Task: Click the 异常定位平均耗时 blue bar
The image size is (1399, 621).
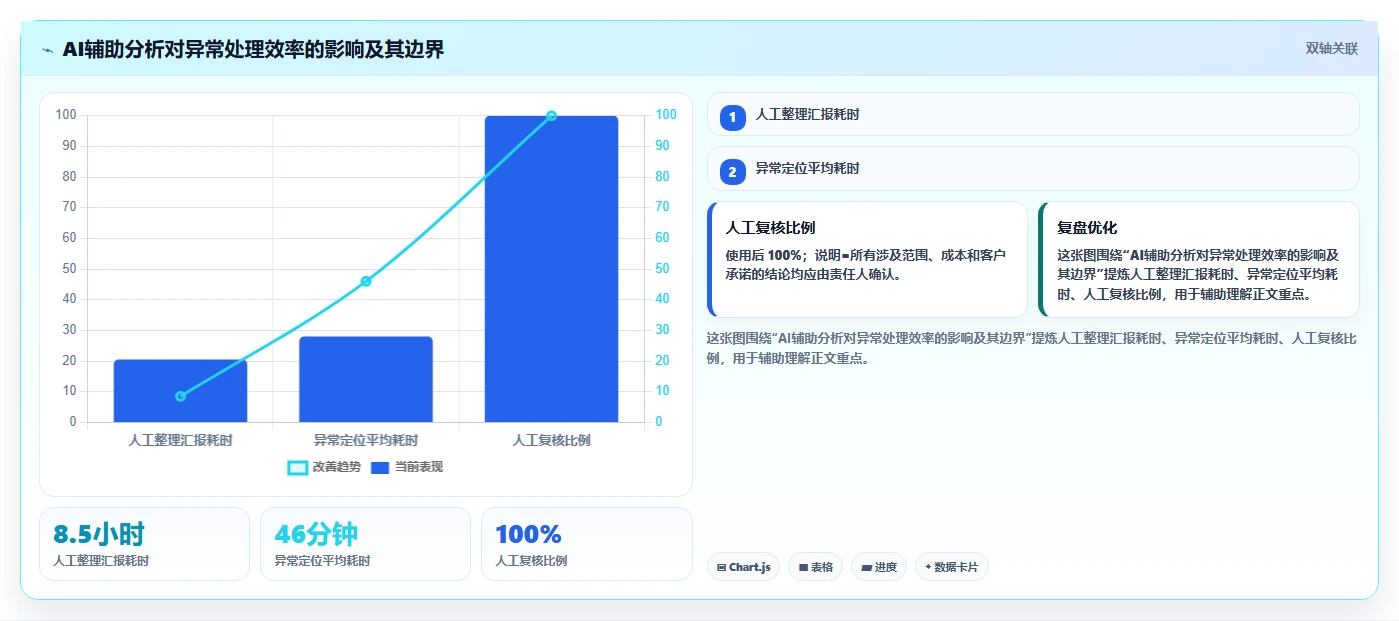Action: (x=366, y=379)
